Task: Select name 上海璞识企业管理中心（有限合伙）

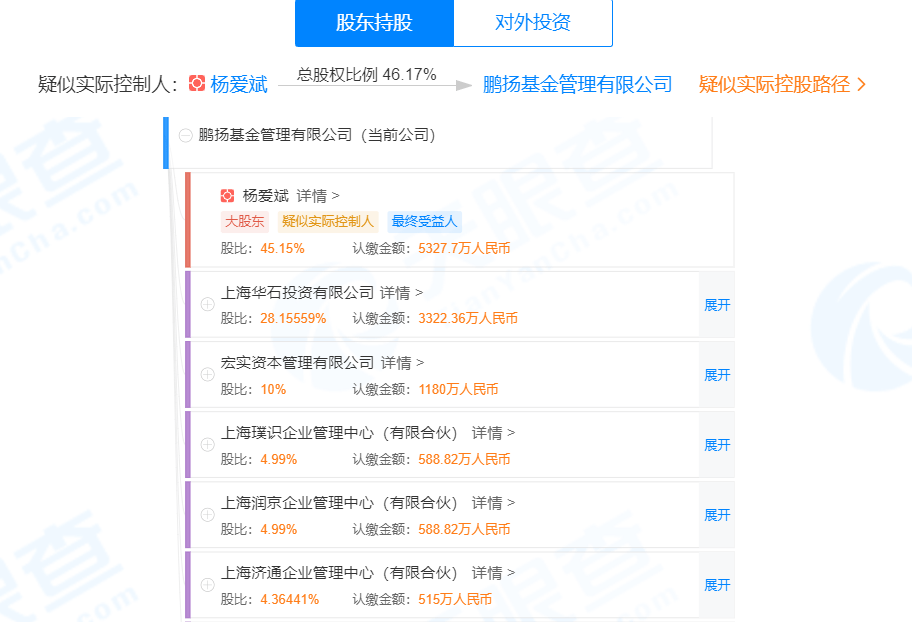Action: (339, 433)
